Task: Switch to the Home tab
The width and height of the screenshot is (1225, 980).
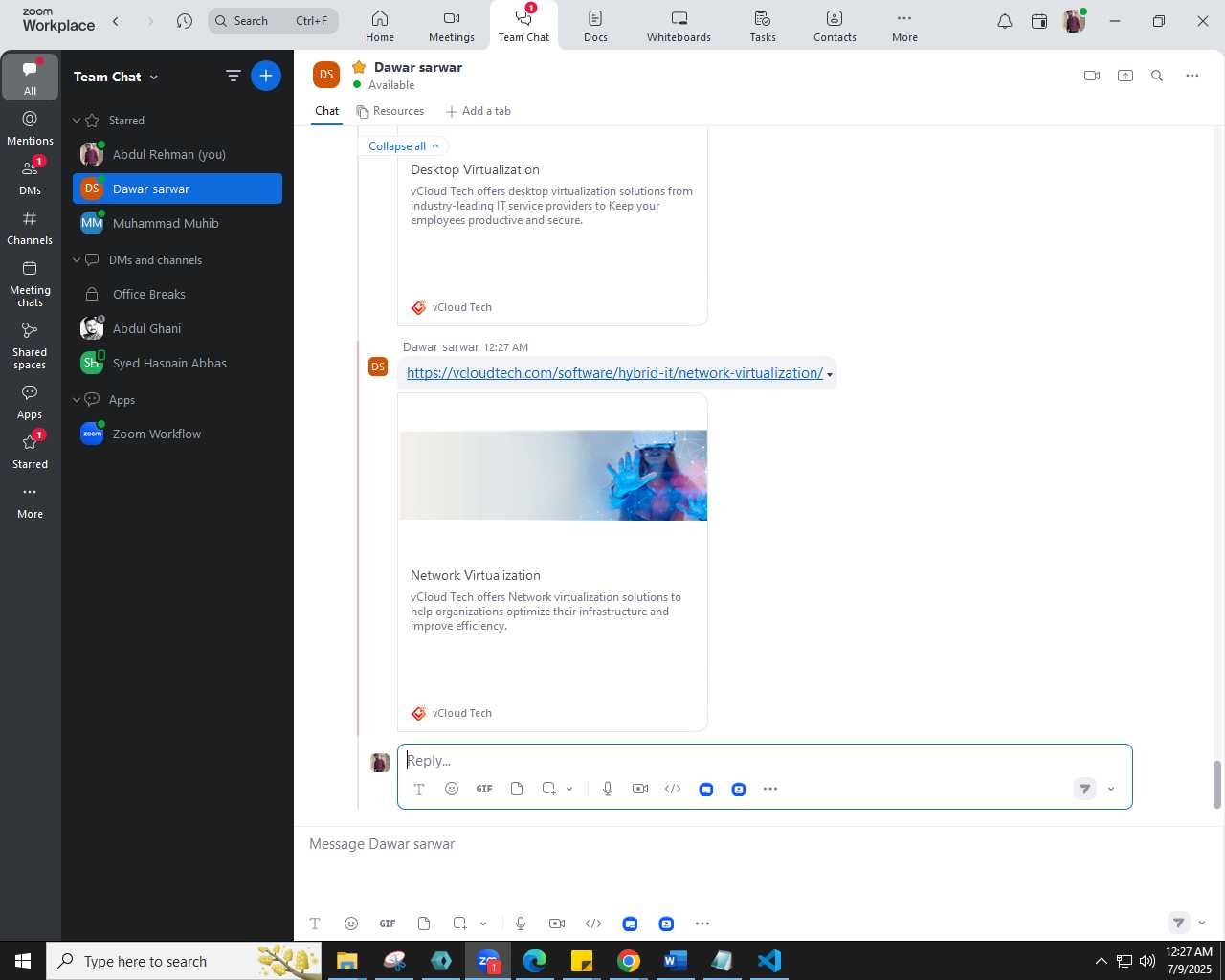Action: click(380, 26)
